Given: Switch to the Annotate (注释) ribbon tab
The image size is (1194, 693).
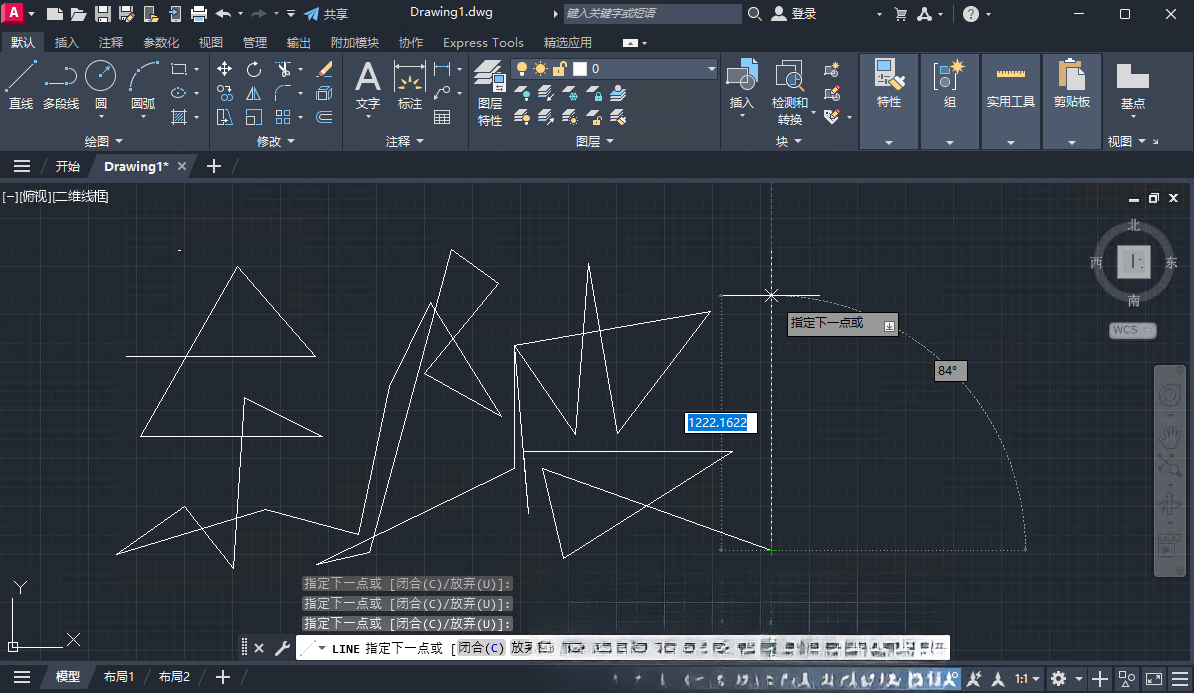Looking at the screenshot, I should pyautogui.click(x=110, y=43).
